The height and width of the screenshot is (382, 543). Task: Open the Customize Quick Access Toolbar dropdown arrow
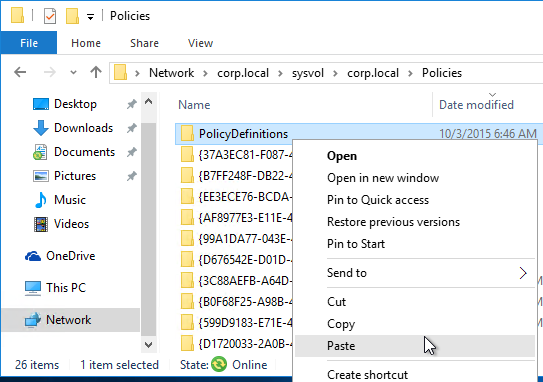[x=90, y=17]
